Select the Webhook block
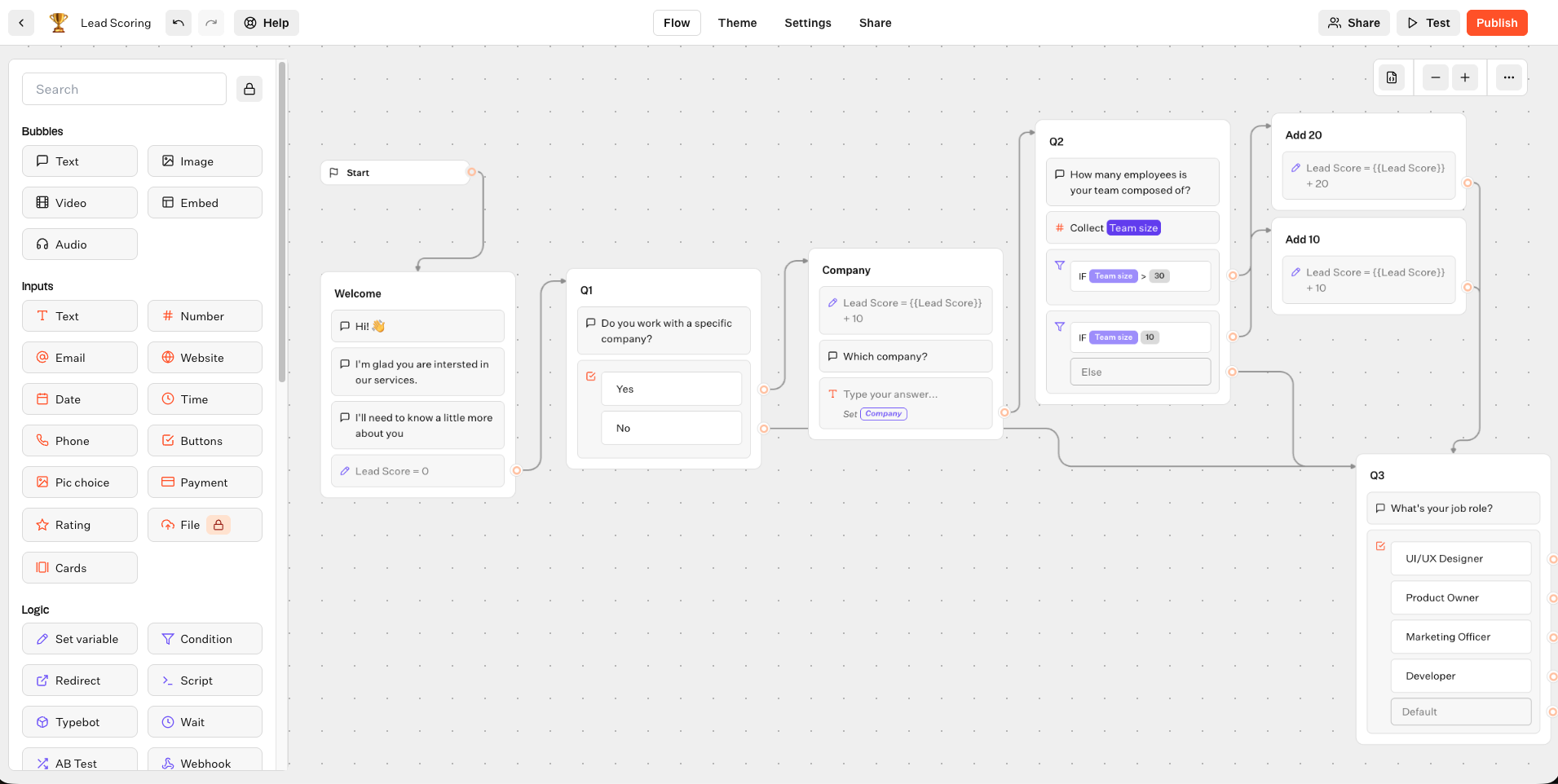Viewport: 1558px width, 784px height. pos(205,763)
